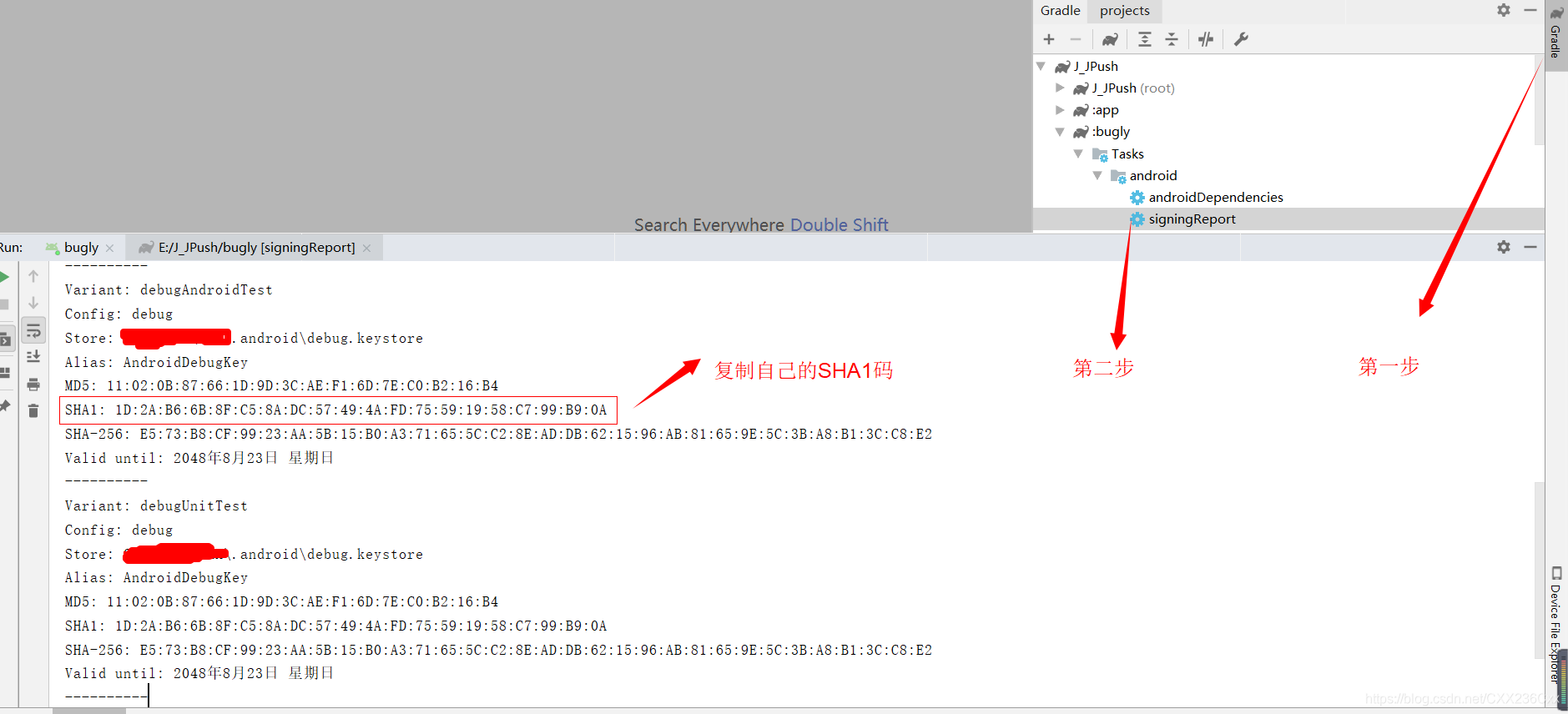This screenshot has height=714, width=1568.
Task: Click the Stop square icon in Run panel
Action: coord(4,304)
